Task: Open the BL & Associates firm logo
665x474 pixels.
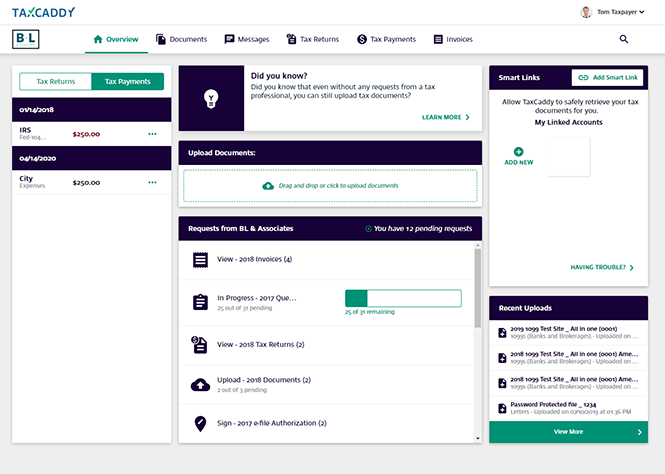Action: 25,39
